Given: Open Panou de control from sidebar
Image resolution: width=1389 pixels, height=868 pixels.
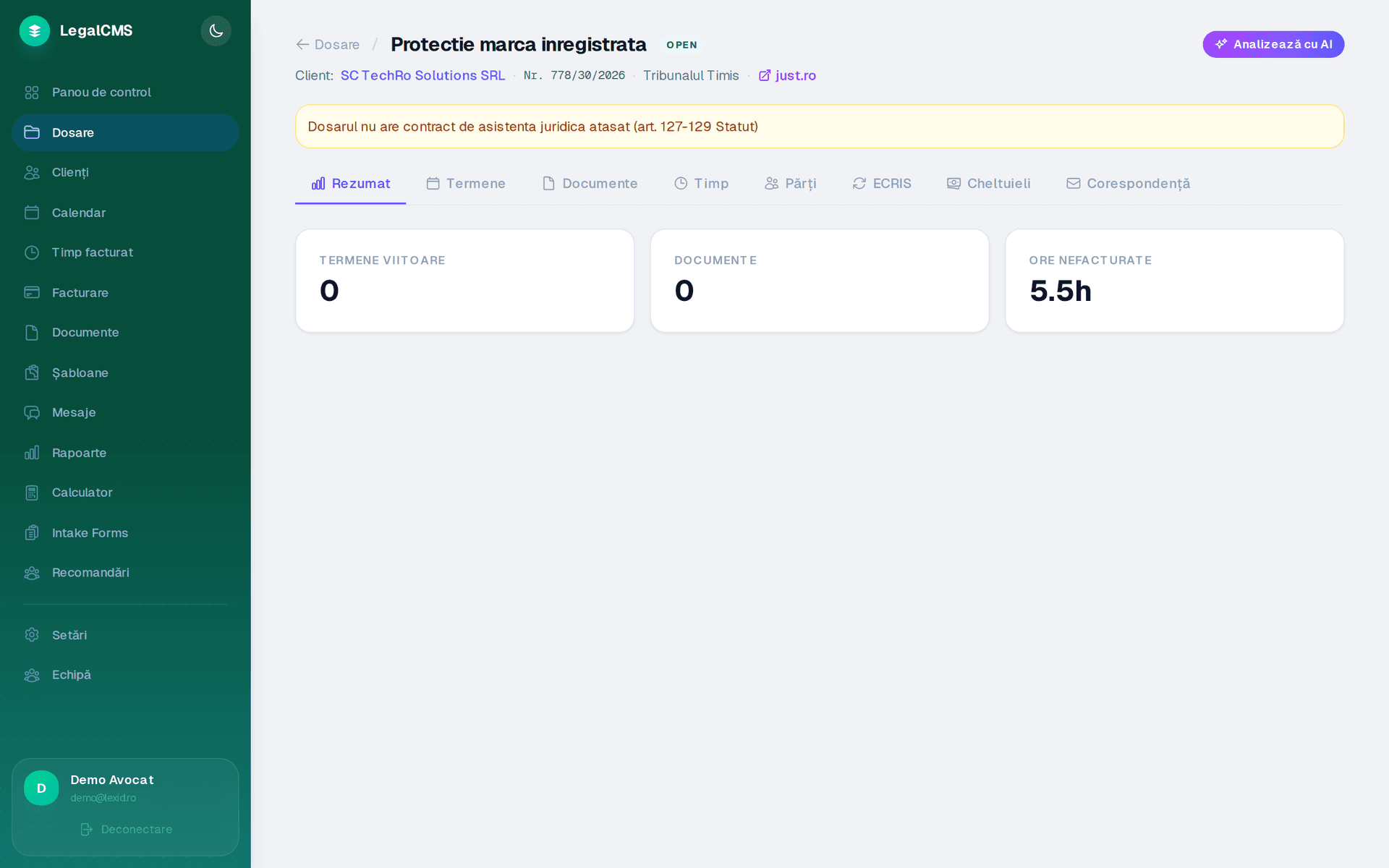Looking at the screenshot, I should pyautogui.click(x=125, y=92).
